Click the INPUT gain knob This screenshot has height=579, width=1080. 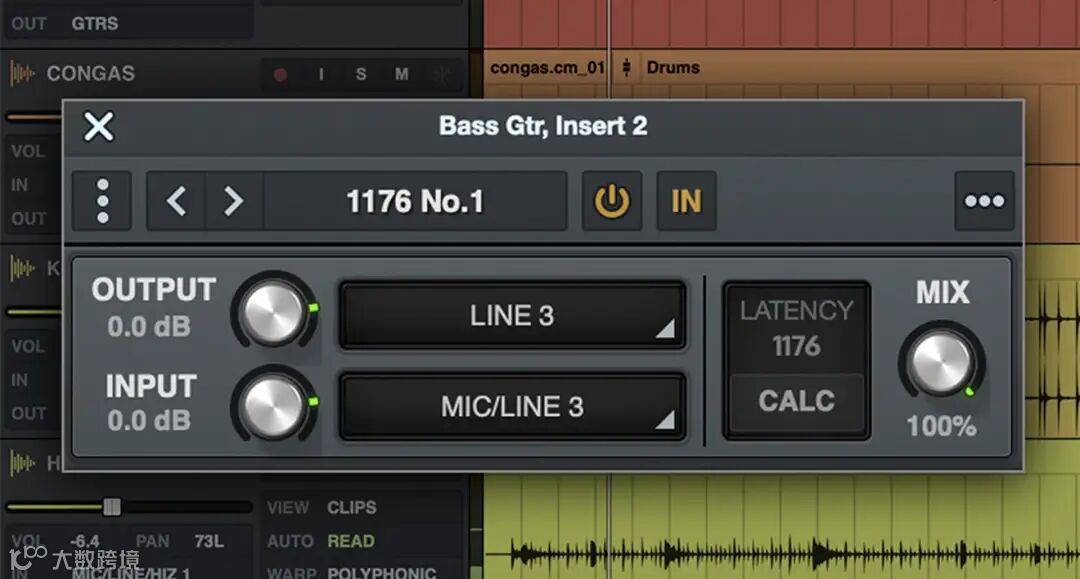coord(275,406)
